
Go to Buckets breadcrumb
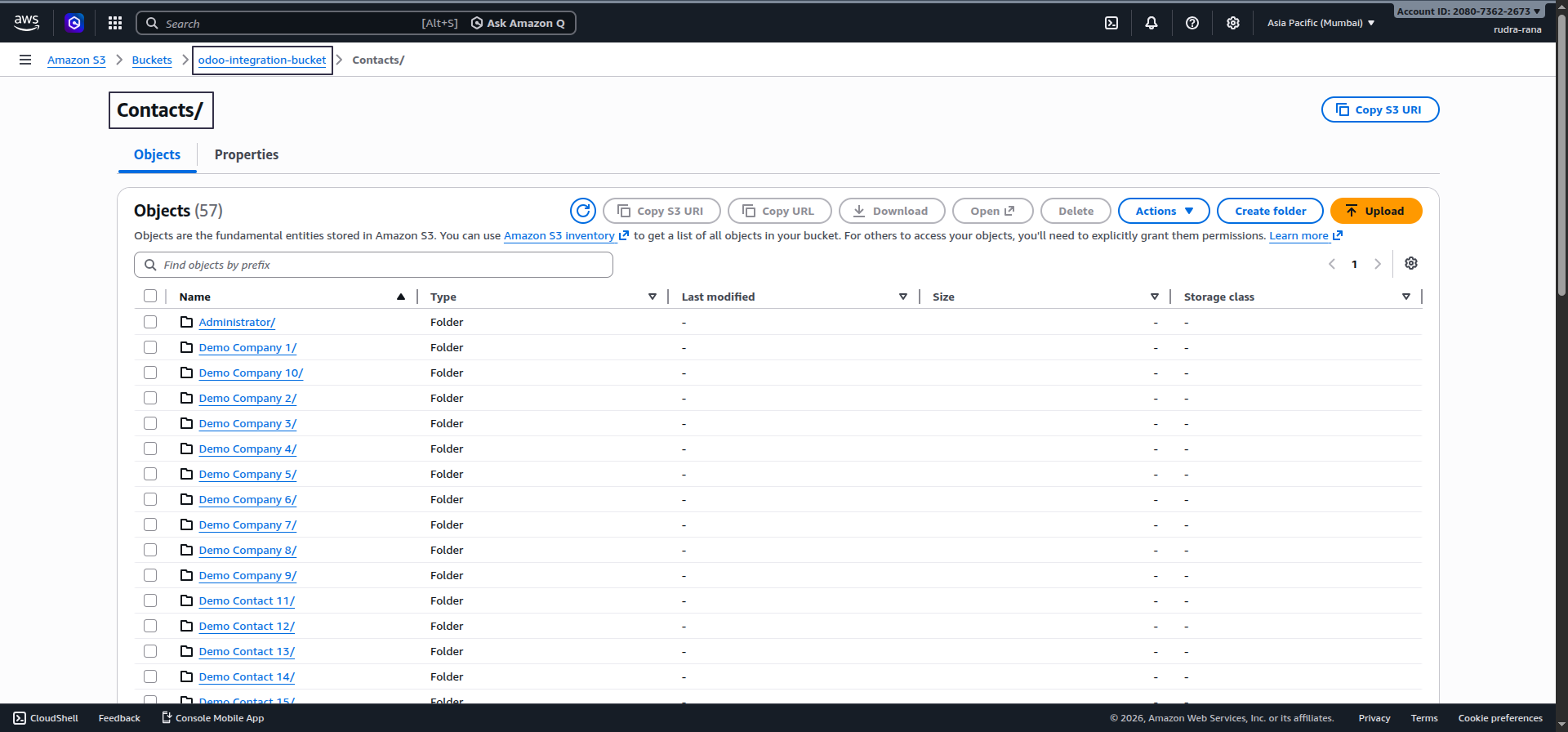click(x=152, y=60)
